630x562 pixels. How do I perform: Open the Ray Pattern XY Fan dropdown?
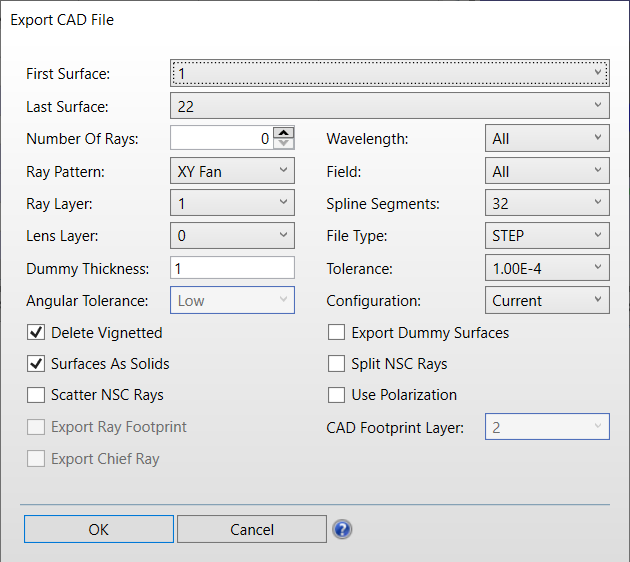tap(232, 171)
